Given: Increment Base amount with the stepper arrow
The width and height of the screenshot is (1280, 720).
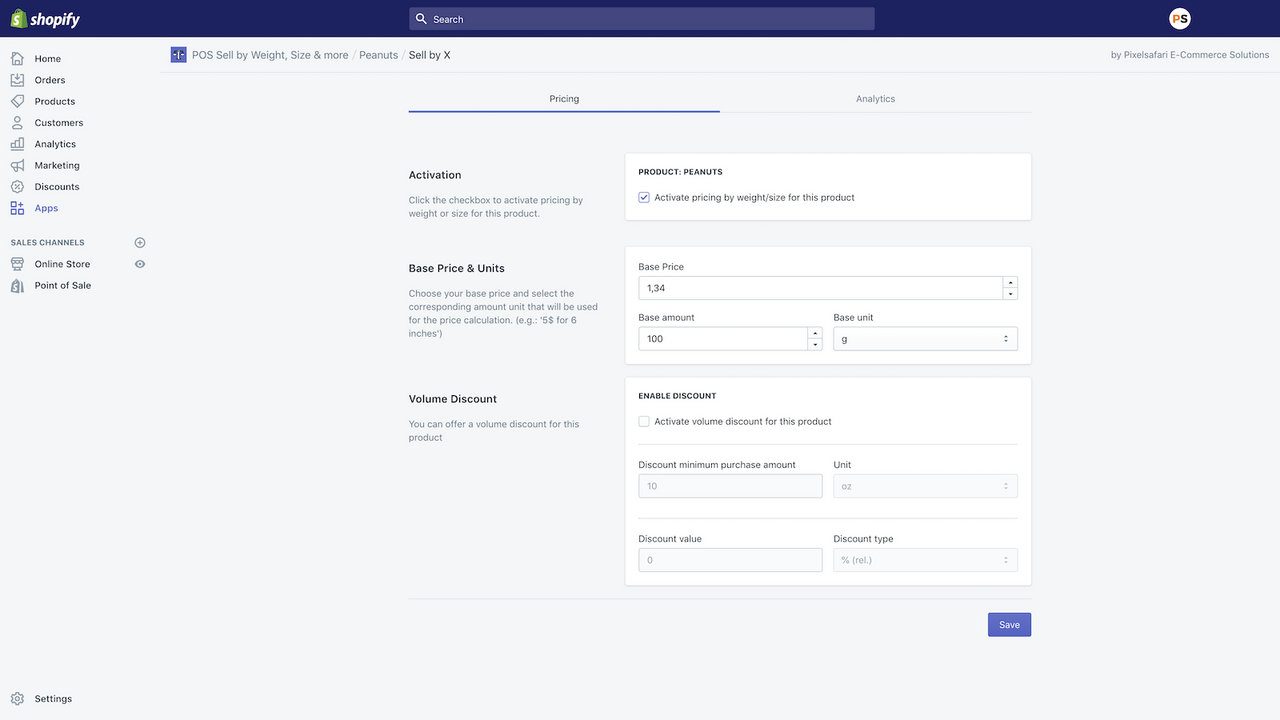Looking at the screenshot, I should (813, 333).
